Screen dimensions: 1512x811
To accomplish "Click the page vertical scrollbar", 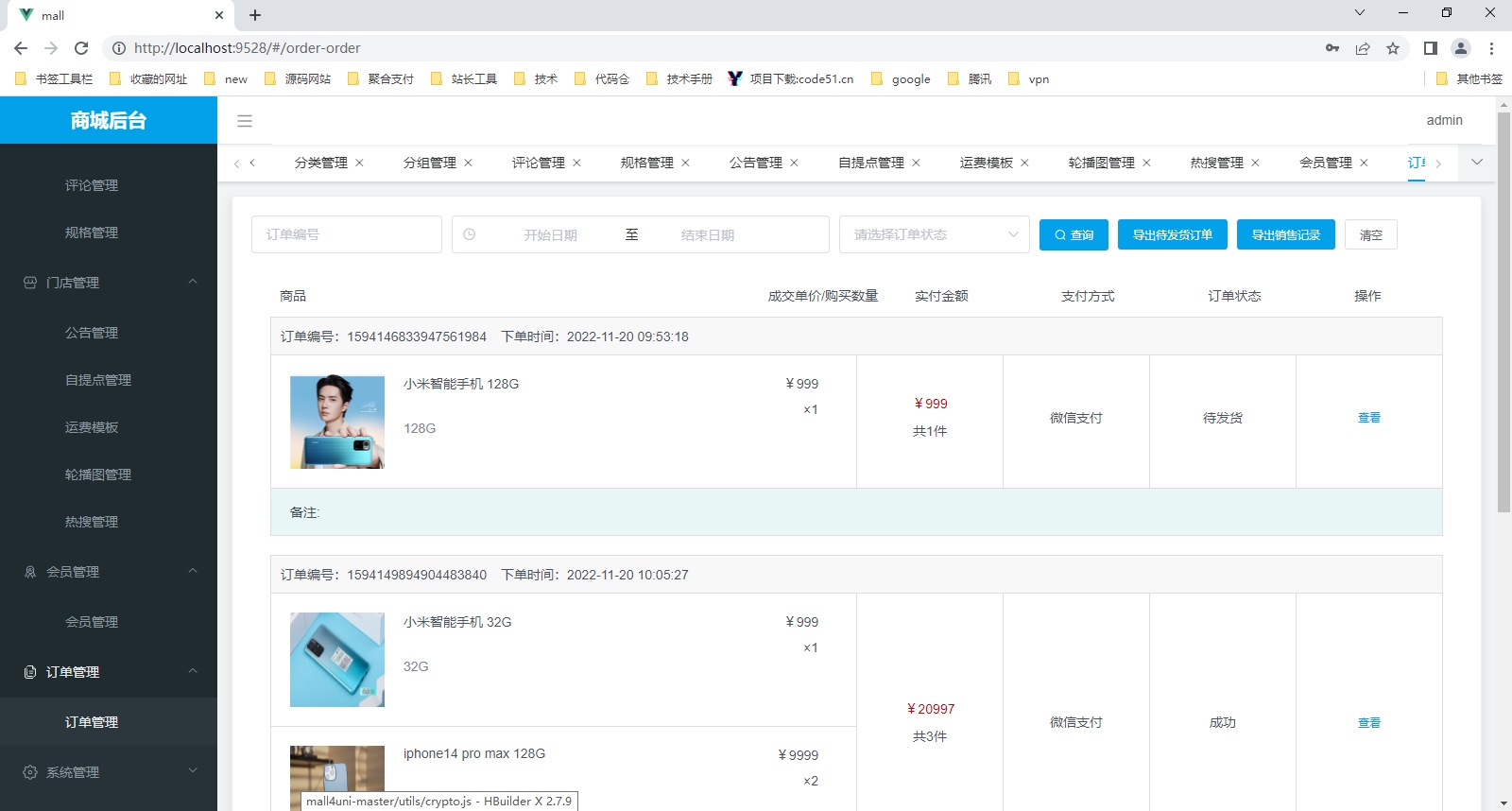I will (1503, 312).
